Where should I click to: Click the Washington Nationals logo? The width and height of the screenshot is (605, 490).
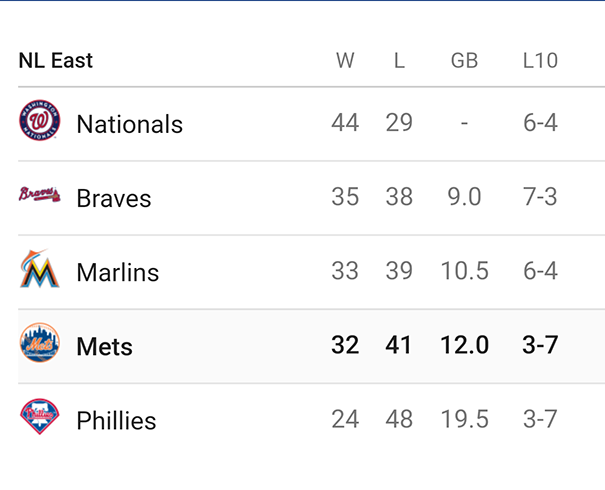(40, 121)
